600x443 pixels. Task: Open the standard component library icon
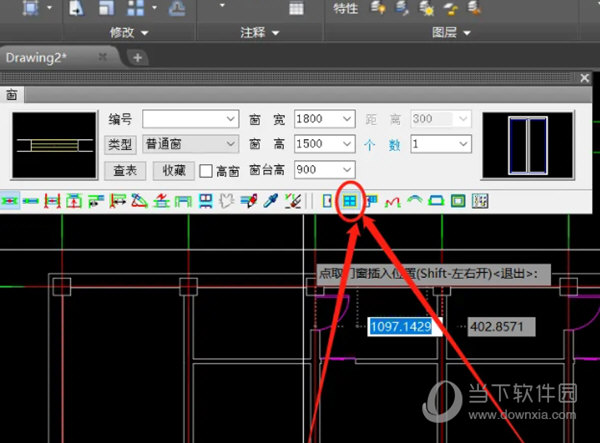pos(480,201)
